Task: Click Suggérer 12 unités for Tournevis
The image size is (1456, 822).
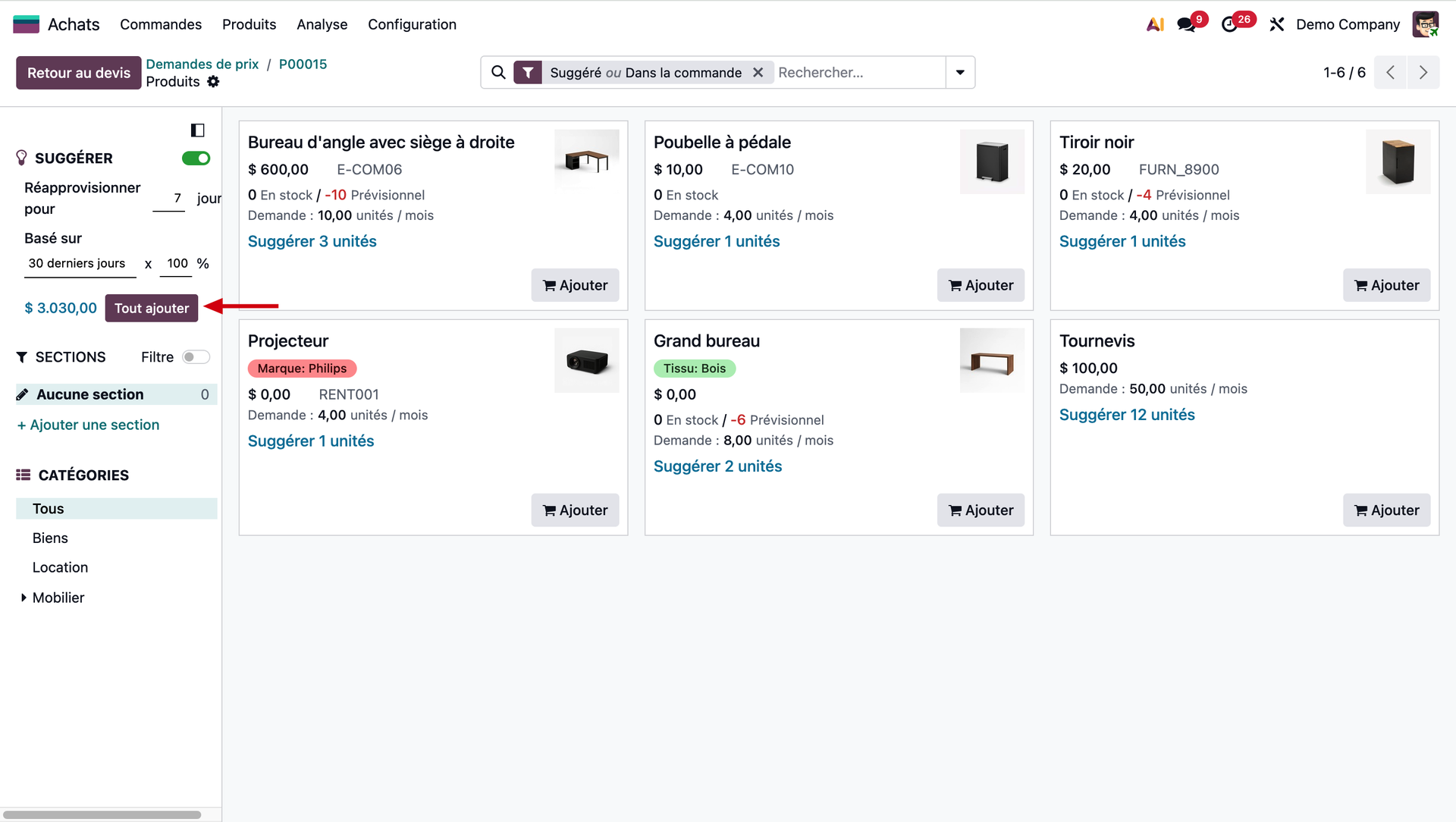Action: [x=1127, y=415]
